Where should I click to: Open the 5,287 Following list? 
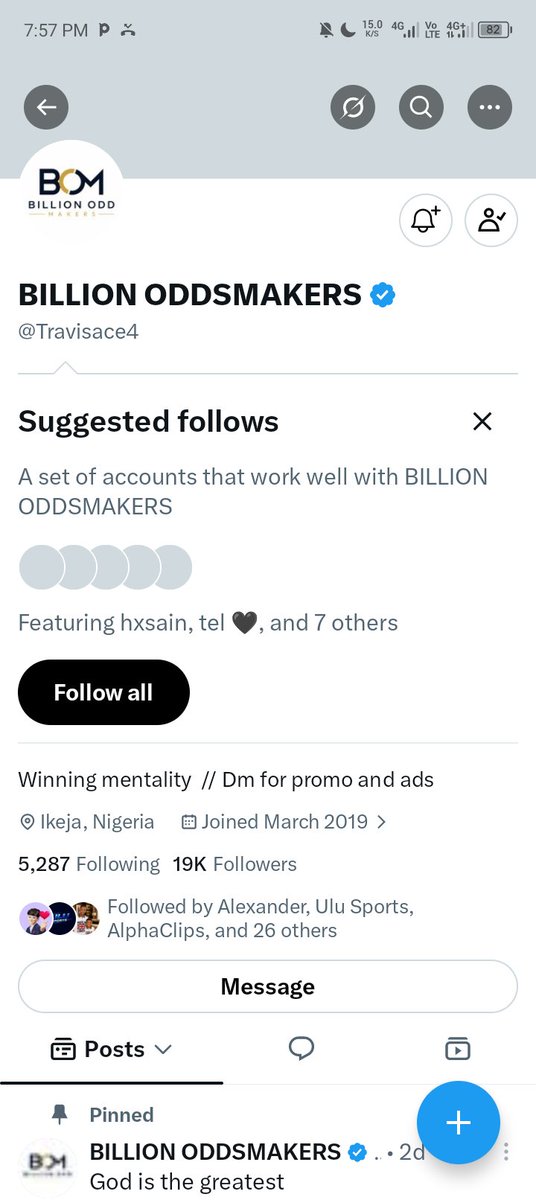89,864
